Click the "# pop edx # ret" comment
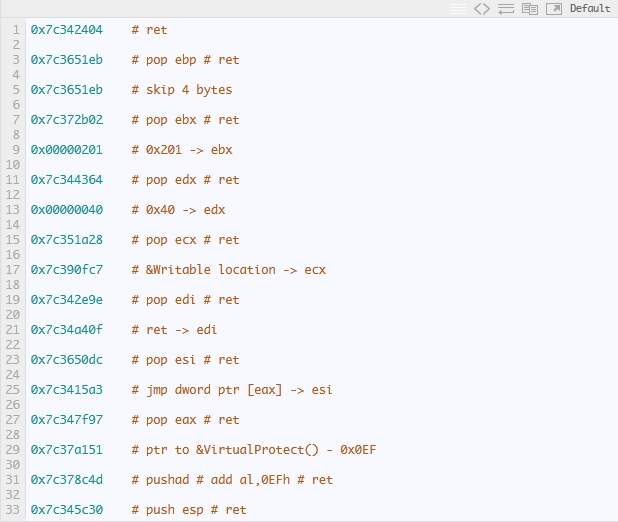The height and width of the screenshot is (522, 618). click(x=185, y=180)
